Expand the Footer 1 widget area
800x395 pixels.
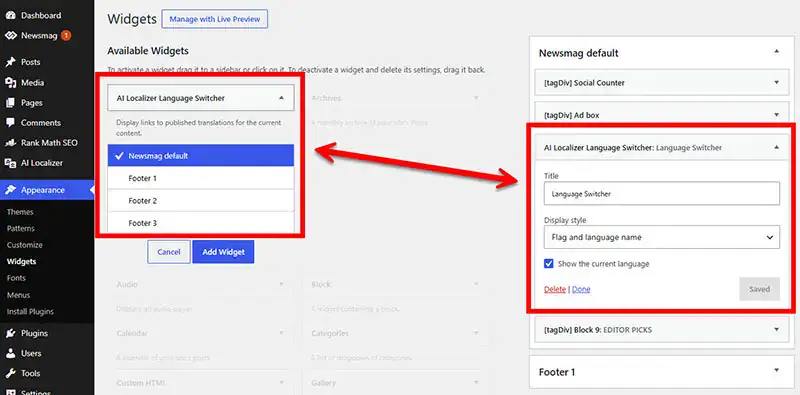pos(661,372)
